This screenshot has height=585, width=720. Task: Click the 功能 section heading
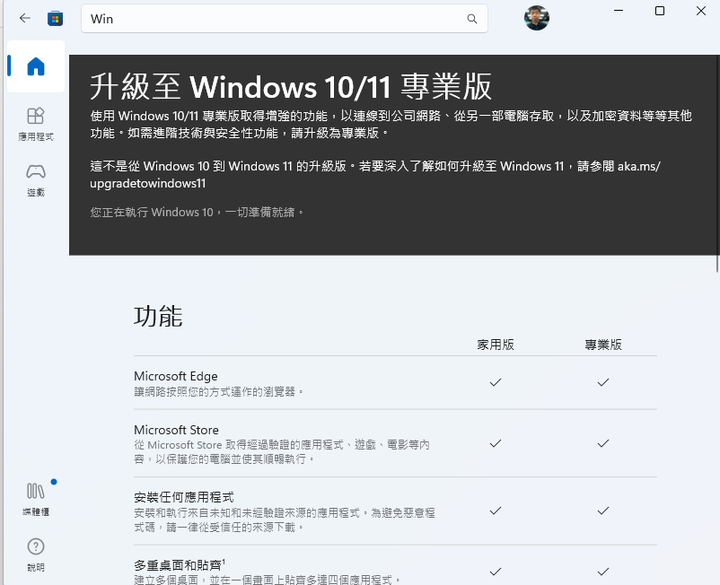pyautogui.click(x=158, y=316)
